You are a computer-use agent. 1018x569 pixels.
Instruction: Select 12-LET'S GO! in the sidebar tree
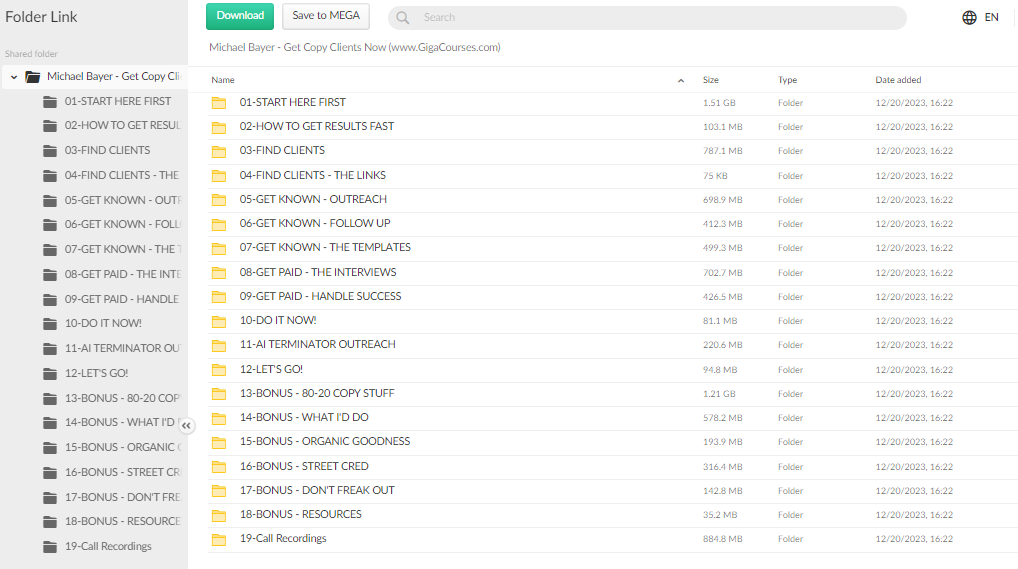point(96,373)
